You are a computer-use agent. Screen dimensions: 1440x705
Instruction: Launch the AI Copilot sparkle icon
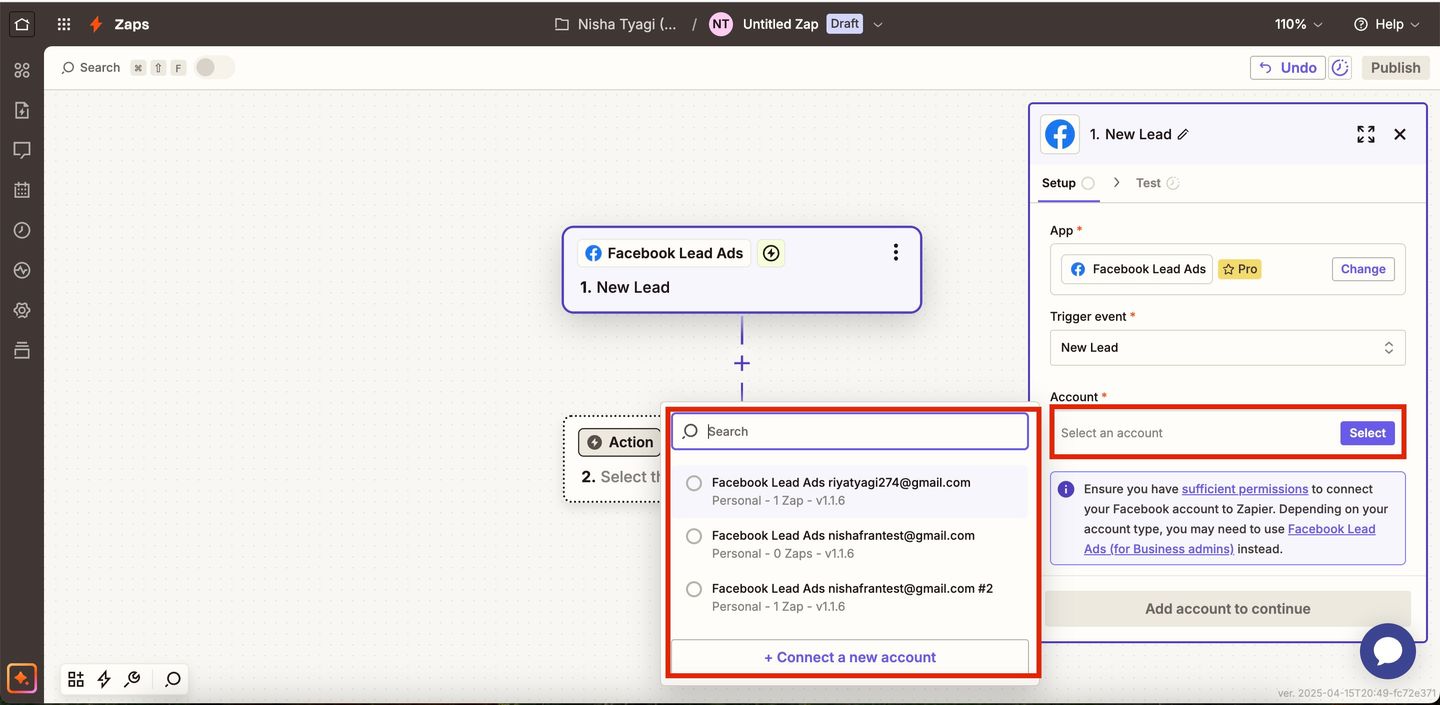tap(22, 679)
